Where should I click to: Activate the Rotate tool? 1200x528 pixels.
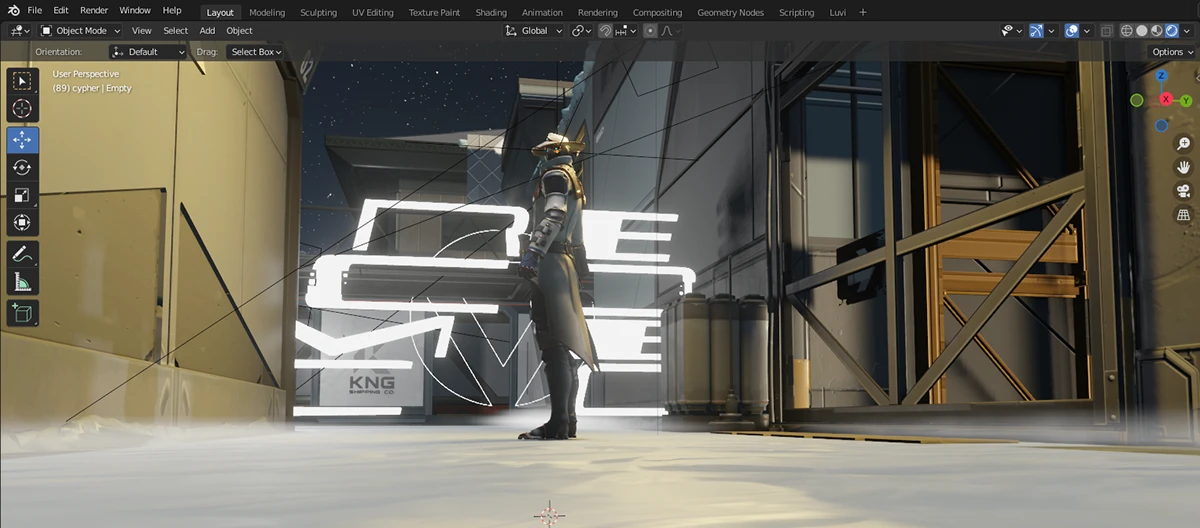pyautogui.click(x=22, y=168)
